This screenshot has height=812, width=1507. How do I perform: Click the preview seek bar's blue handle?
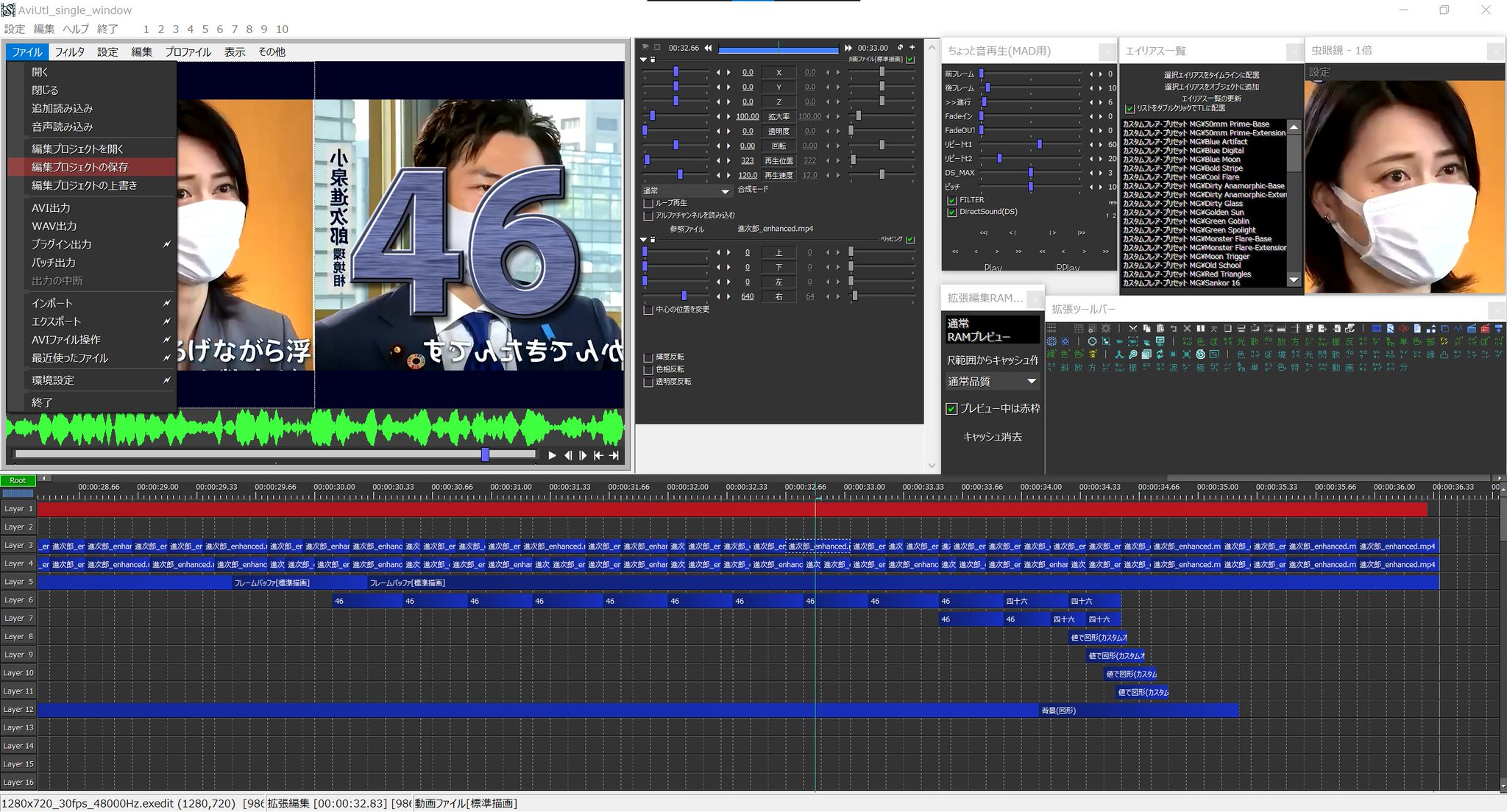tap(485, 455)
